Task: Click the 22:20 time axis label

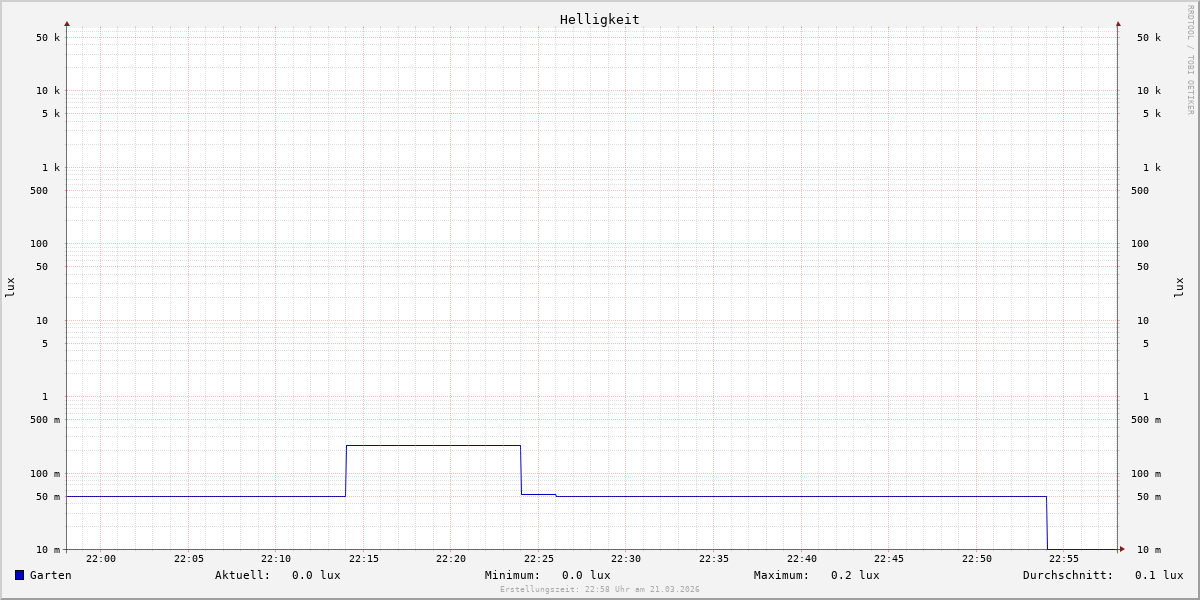Action: pyautogui.click(x=451, y=559)
